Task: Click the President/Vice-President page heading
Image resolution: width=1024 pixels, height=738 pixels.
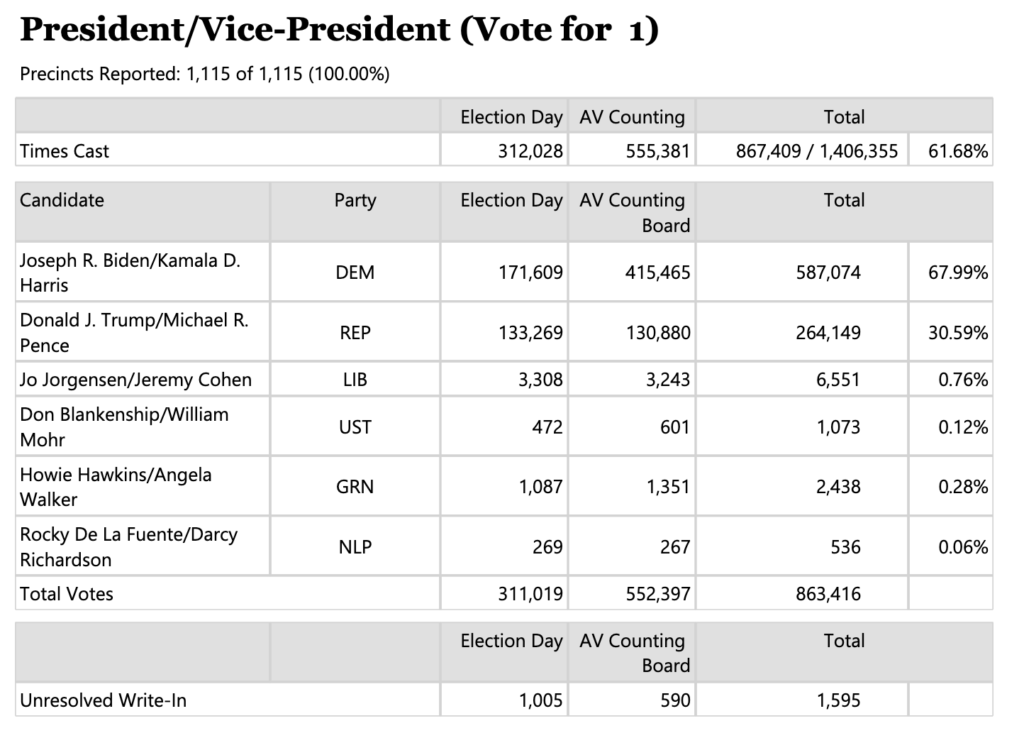Action: [339, 31]
